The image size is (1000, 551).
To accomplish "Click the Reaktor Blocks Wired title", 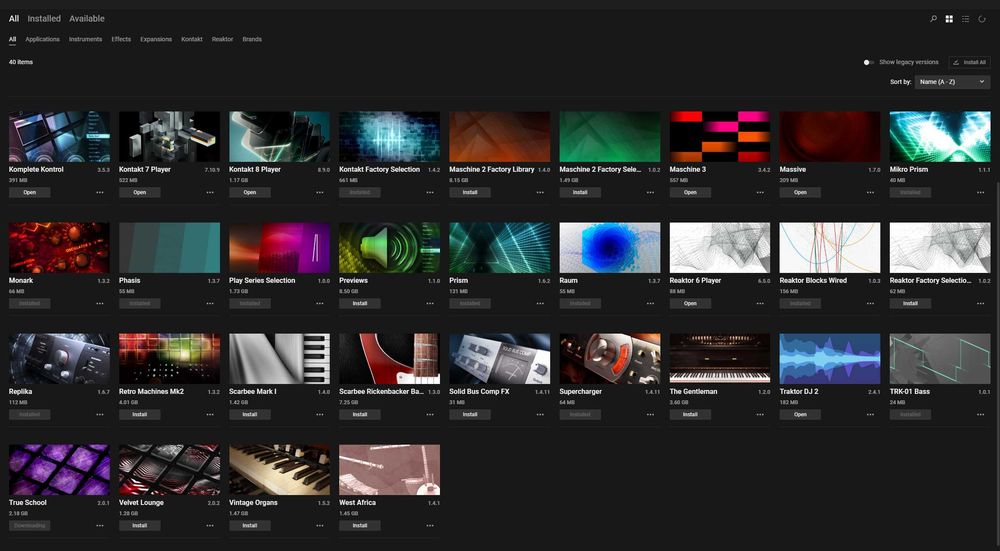I will [x=813, y=281].
